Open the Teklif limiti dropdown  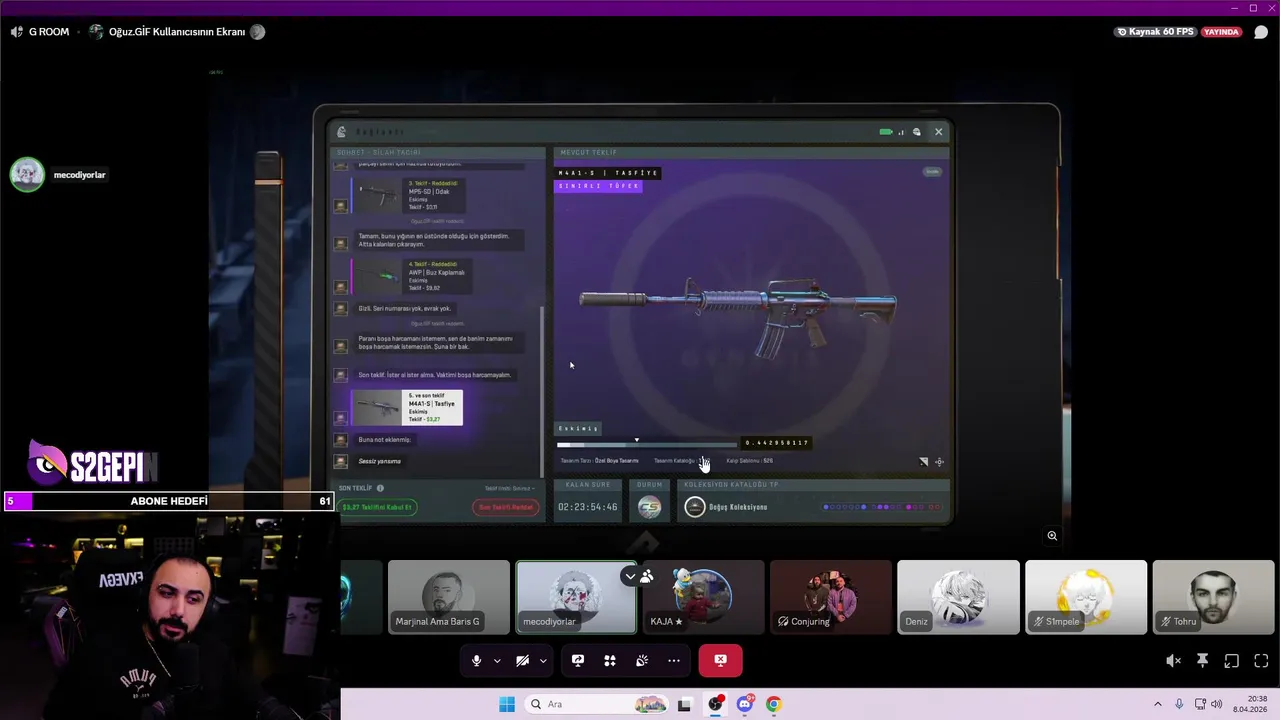(510, 488)
